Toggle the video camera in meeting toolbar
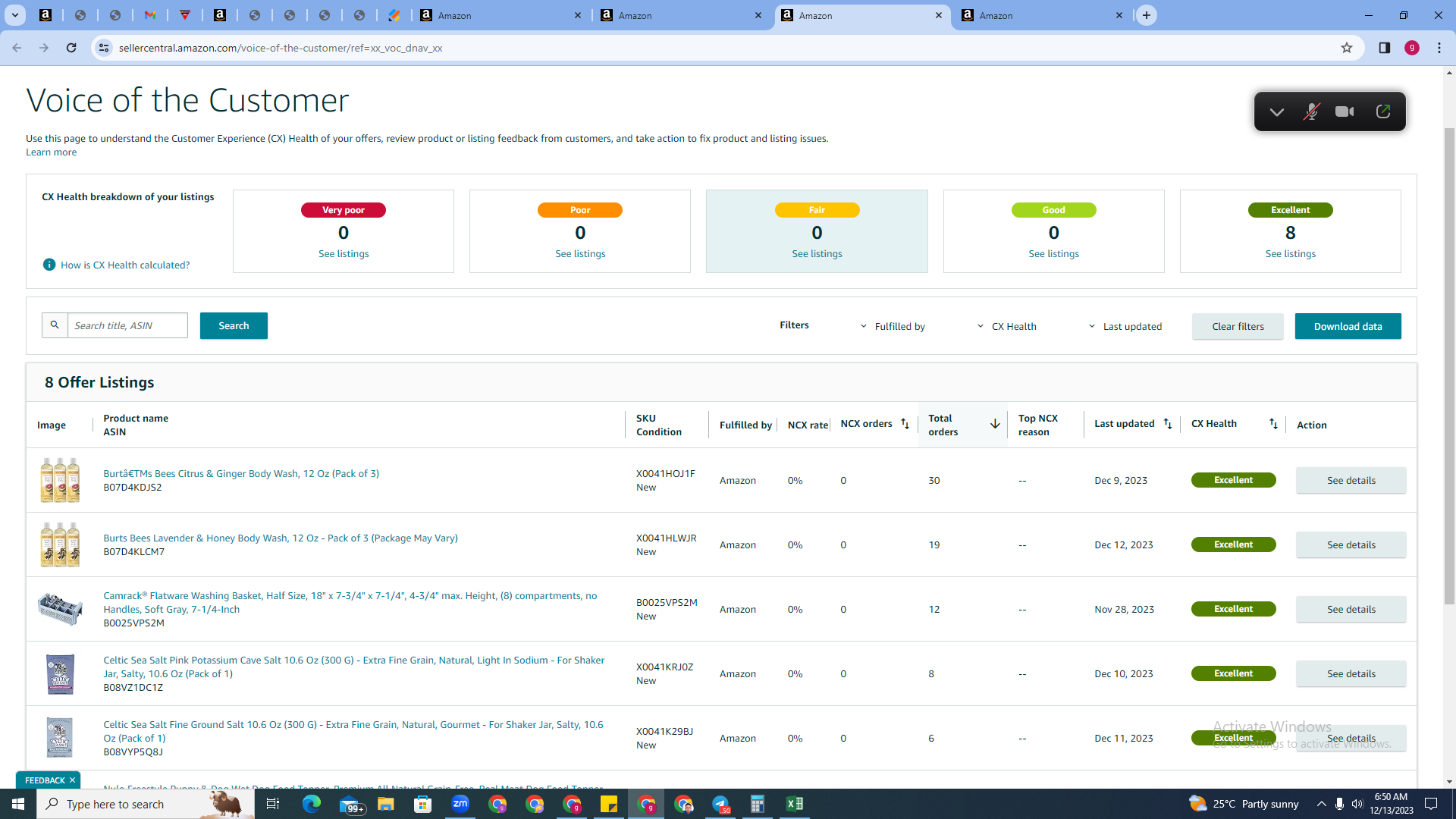Image resolution: width=1456 pixels, height=819 pixels. [x=1345, y=112]
